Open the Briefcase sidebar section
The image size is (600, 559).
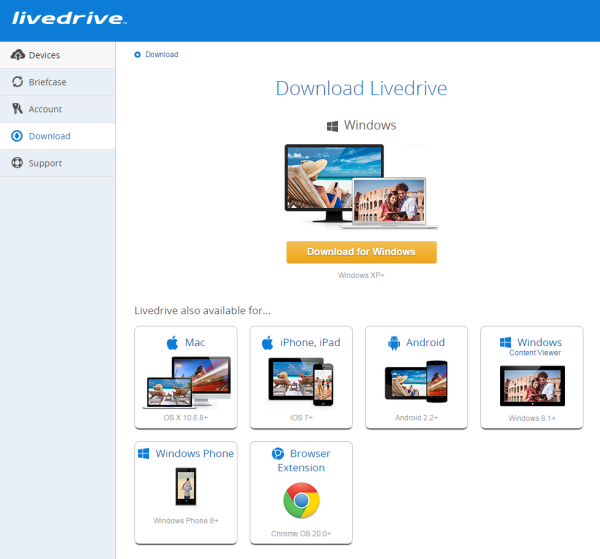(x=57, y=82)
